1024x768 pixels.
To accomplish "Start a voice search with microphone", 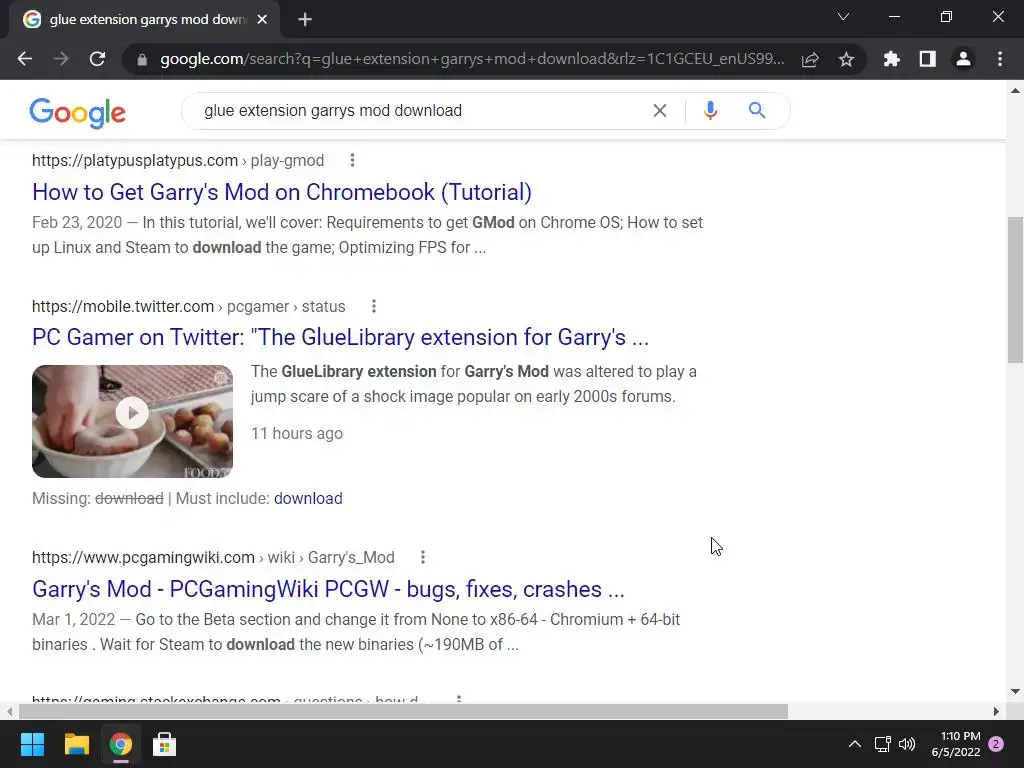I will point(711,110).
